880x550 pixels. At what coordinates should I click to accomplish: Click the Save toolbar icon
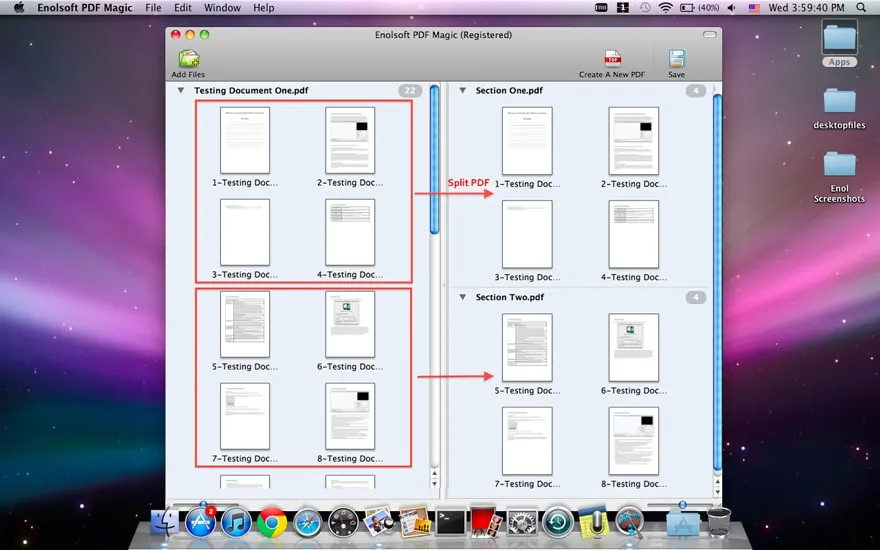(676, 59)
